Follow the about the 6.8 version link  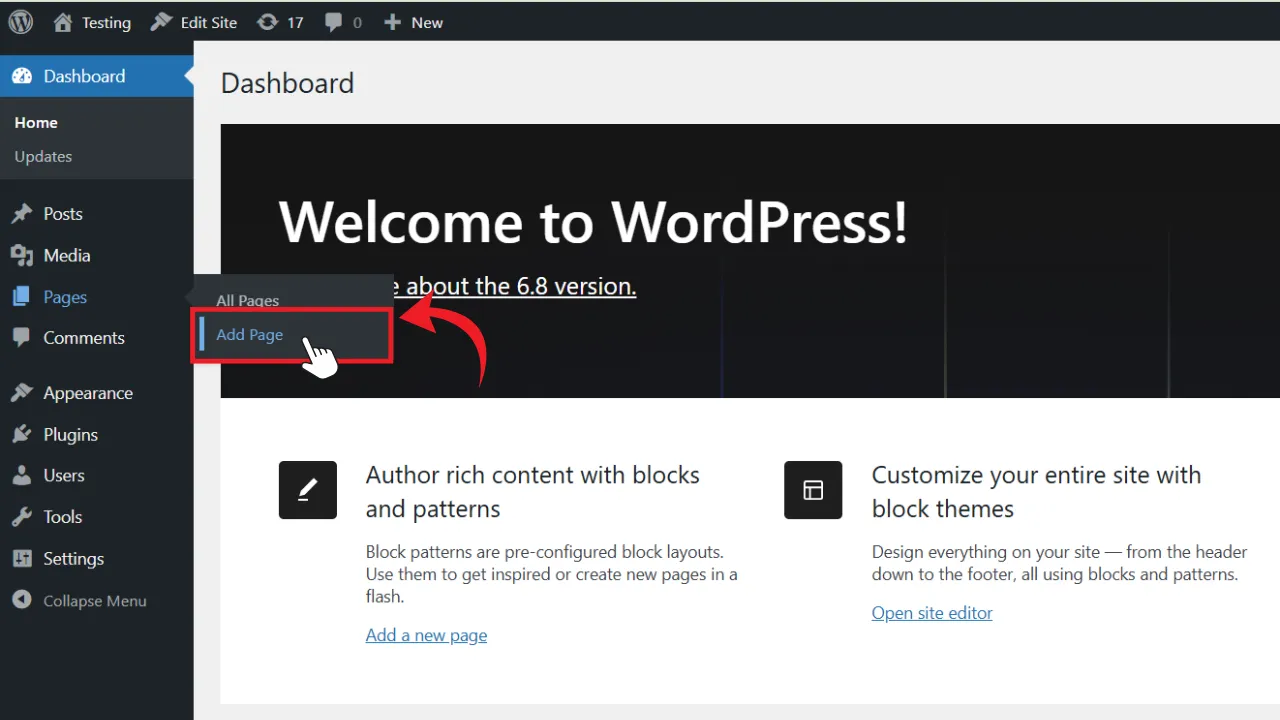(520, 286)
